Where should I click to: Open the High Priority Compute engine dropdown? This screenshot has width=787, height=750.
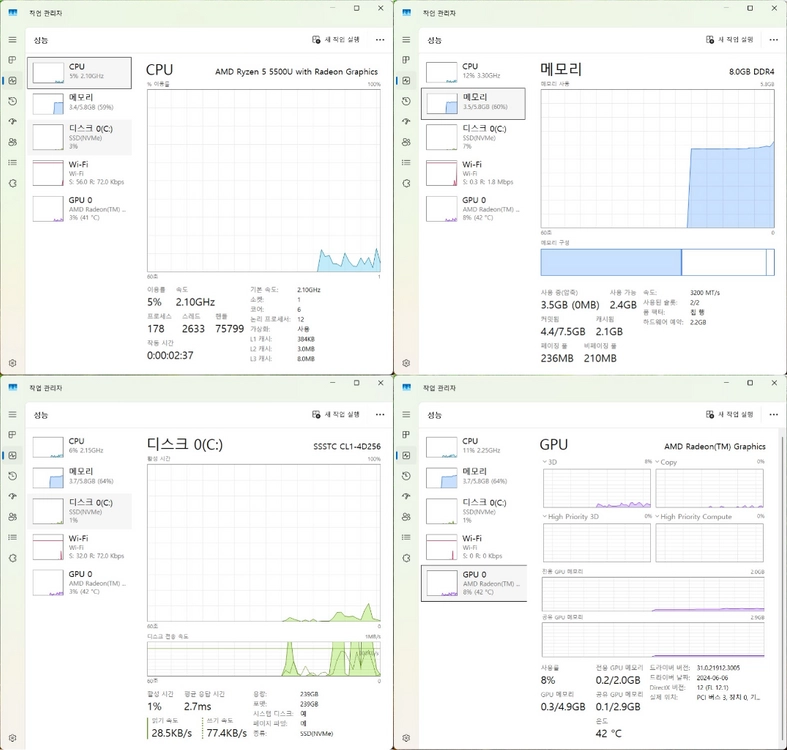click(x=694, y=517)
